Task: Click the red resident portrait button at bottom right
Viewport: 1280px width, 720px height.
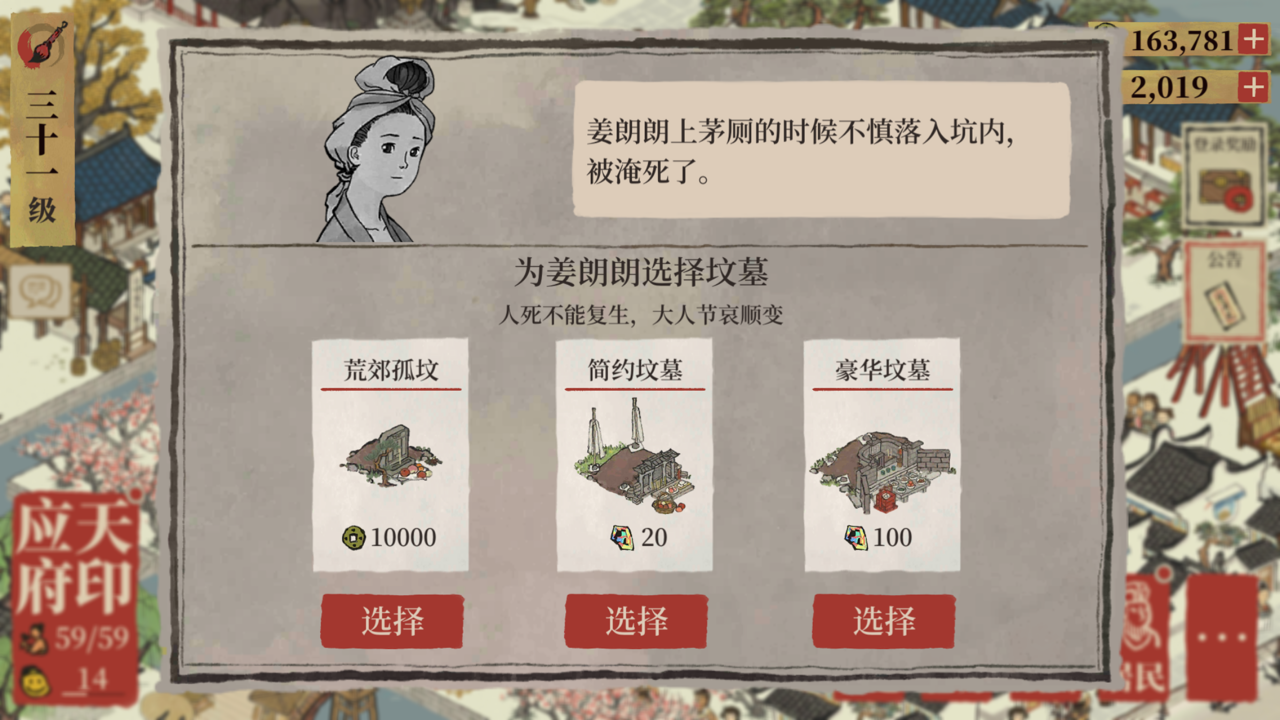Action: [x=1146, y=635]
